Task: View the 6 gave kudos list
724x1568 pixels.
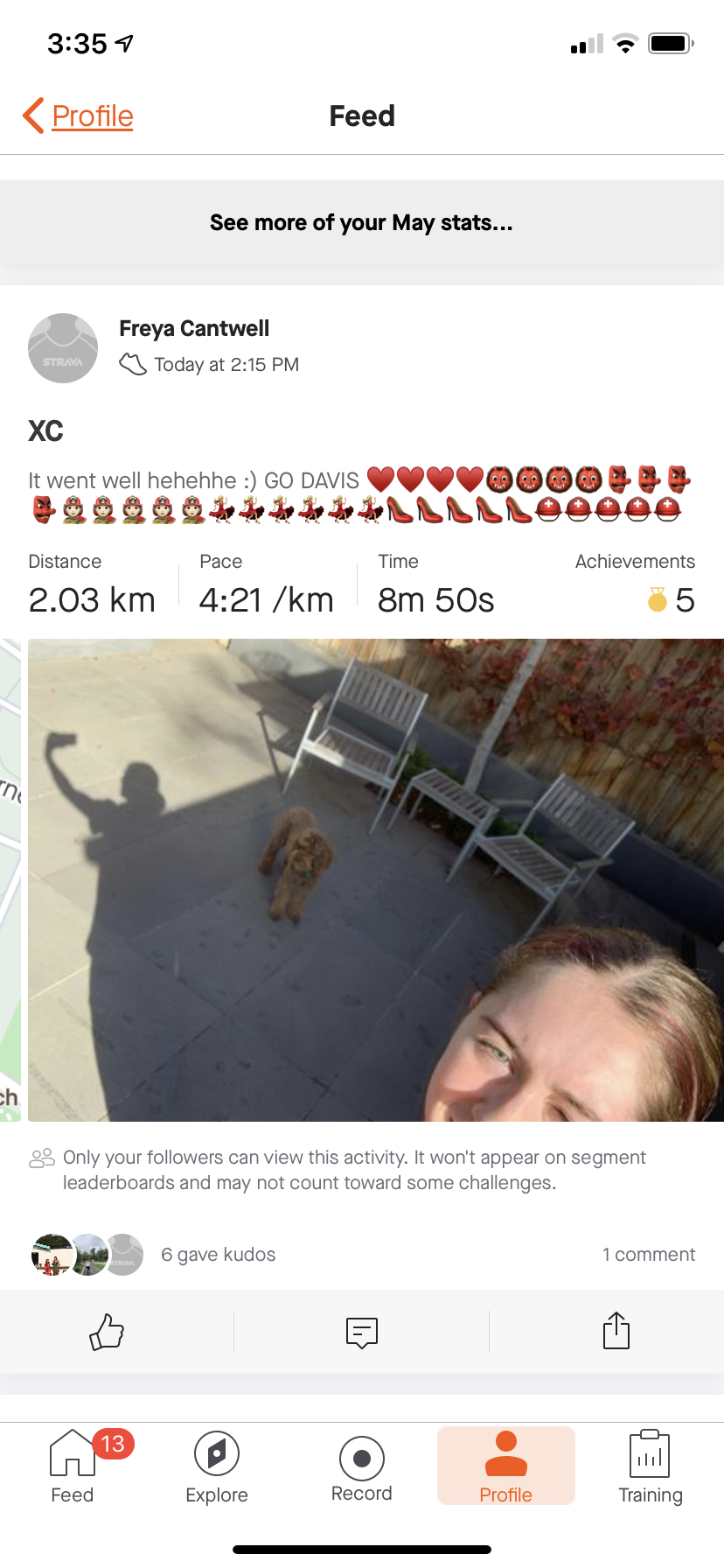Action: point(219,1255)
